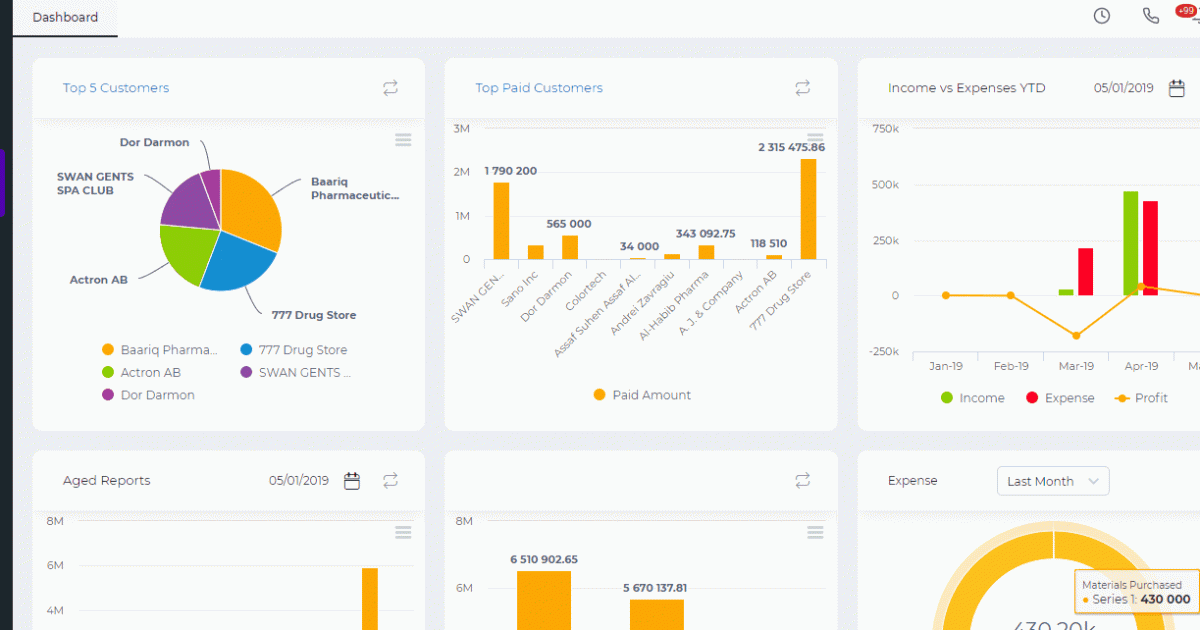Toggle the SWAN GENTS ... legend entry
This screenshot has width=1200, height=630.
297,372
